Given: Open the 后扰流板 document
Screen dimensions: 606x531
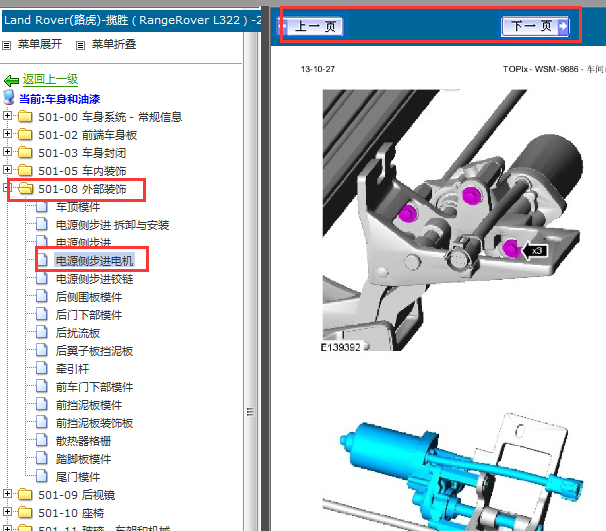Looking at the screenshot, I should 78,333.
